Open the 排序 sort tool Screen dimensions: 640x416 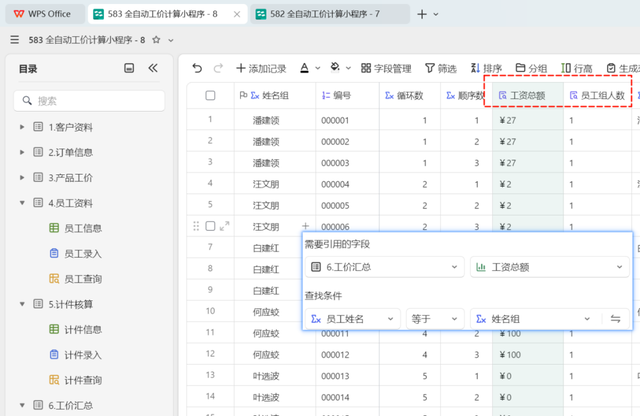pyautogui.click(x=486, y=69)
